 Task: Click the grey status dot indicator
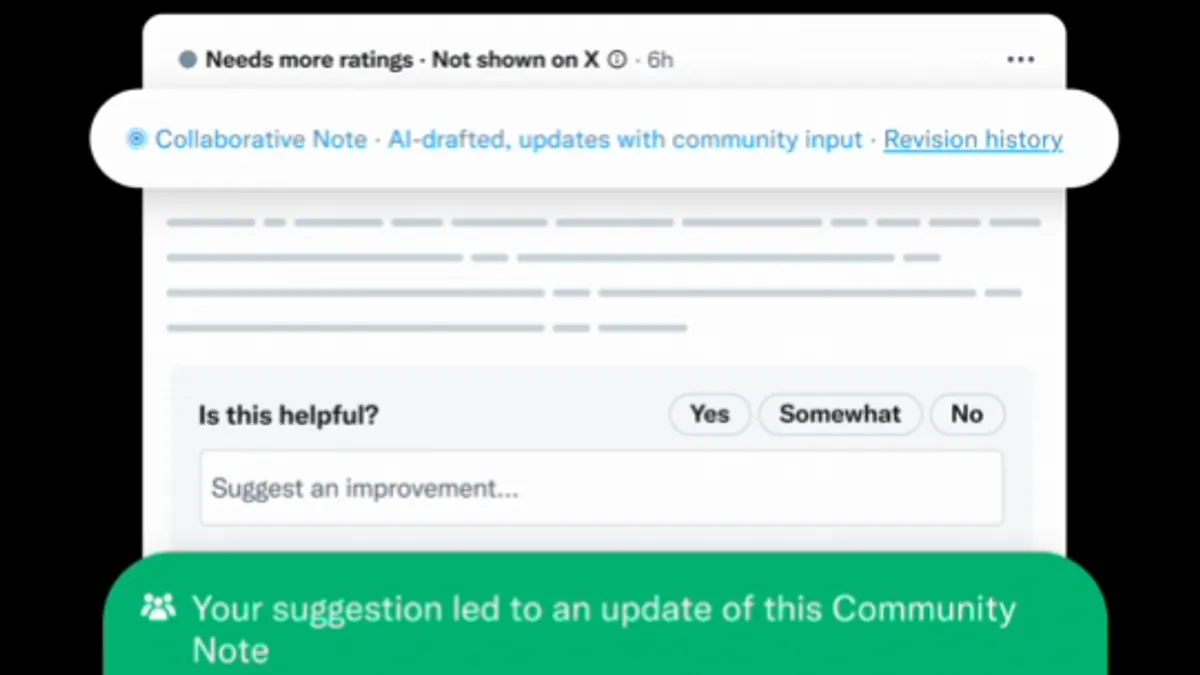point(187,60)
